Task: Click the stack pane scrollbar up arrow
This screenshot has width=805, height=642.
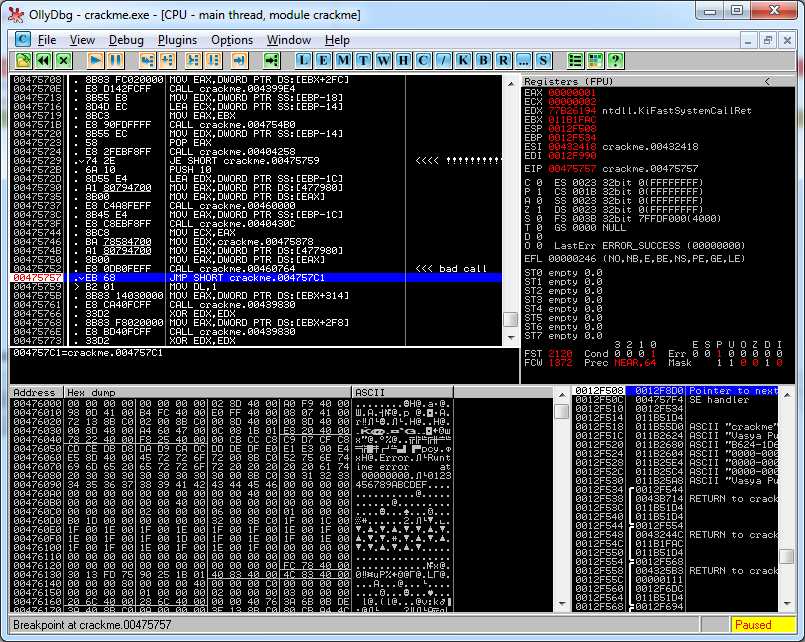Action: point(787,394)
